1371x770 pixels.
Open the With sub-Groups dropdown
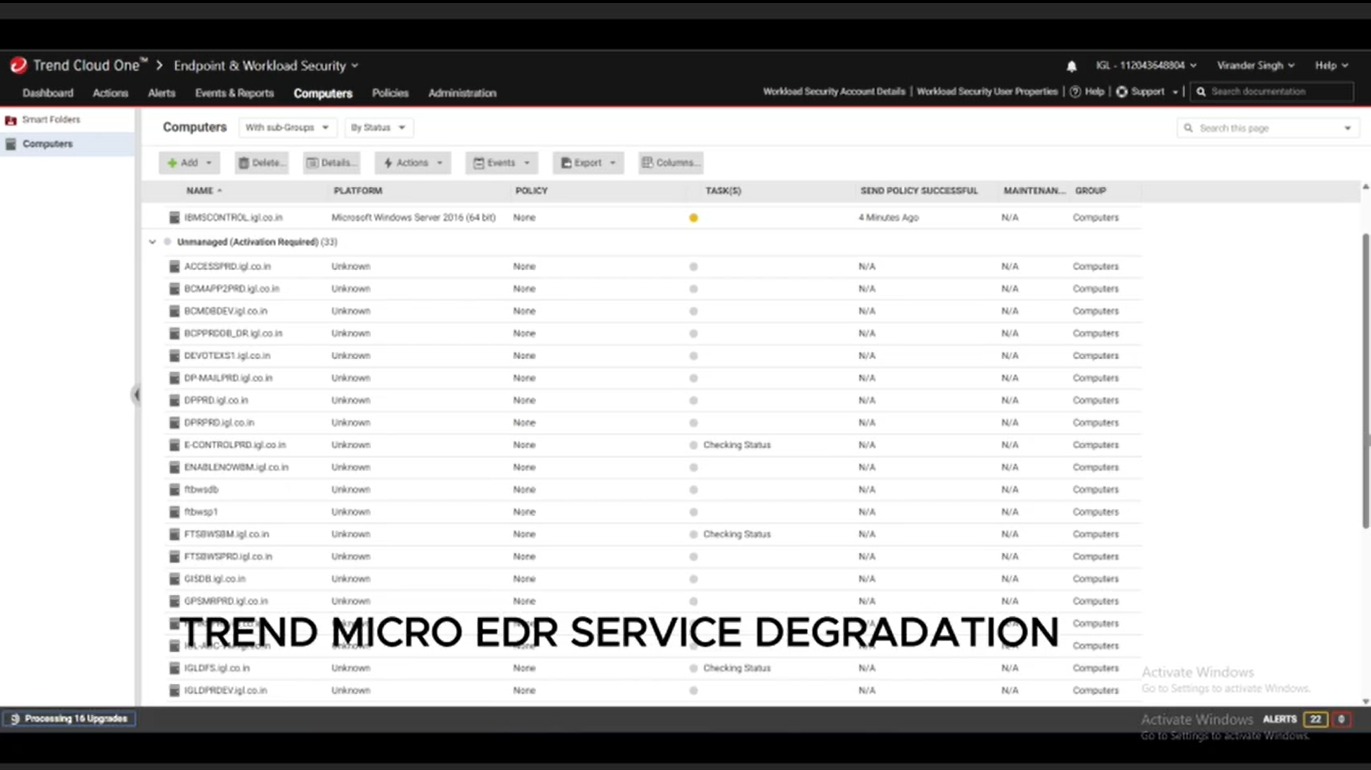click(287, 128)
